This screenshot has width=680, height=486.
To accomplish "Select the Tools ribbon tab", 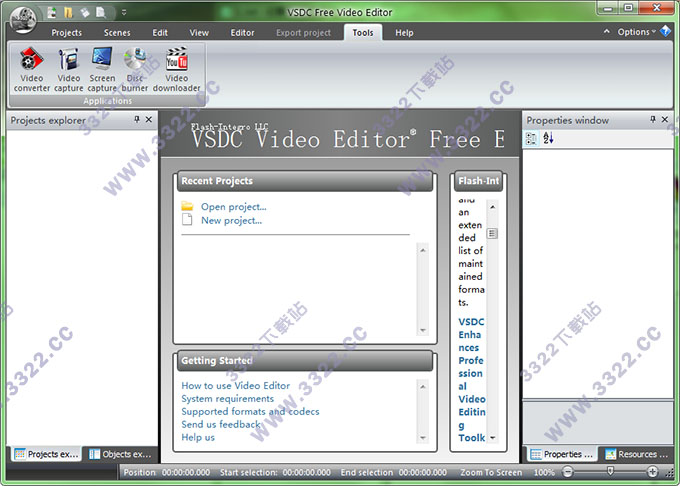I will pyautogui.click(x=363, y=33).
